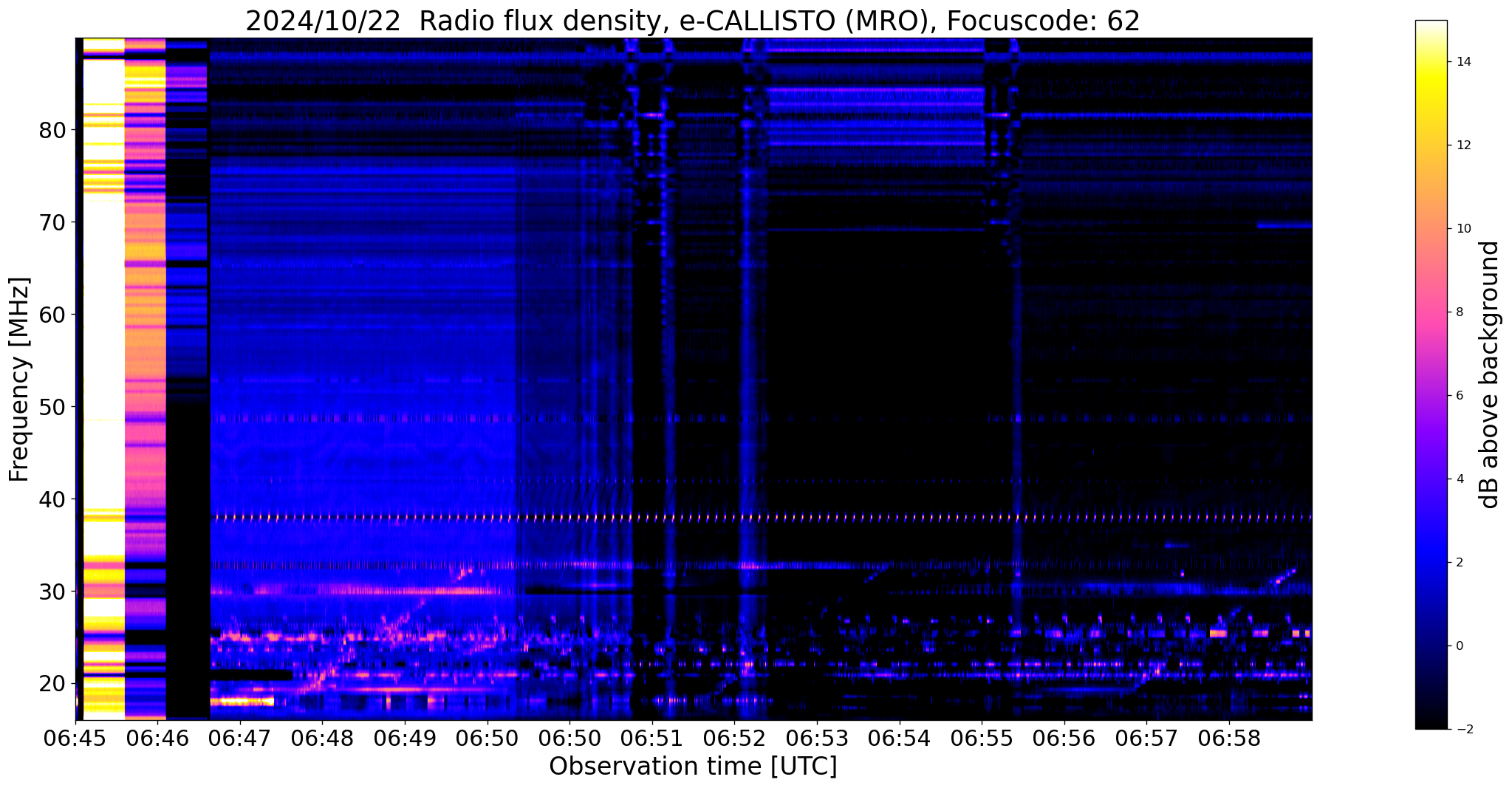This screenshot has height=788, width=1512.
Task: Click the colorbar tick label 10
Action: click(x=1463, y=229)
